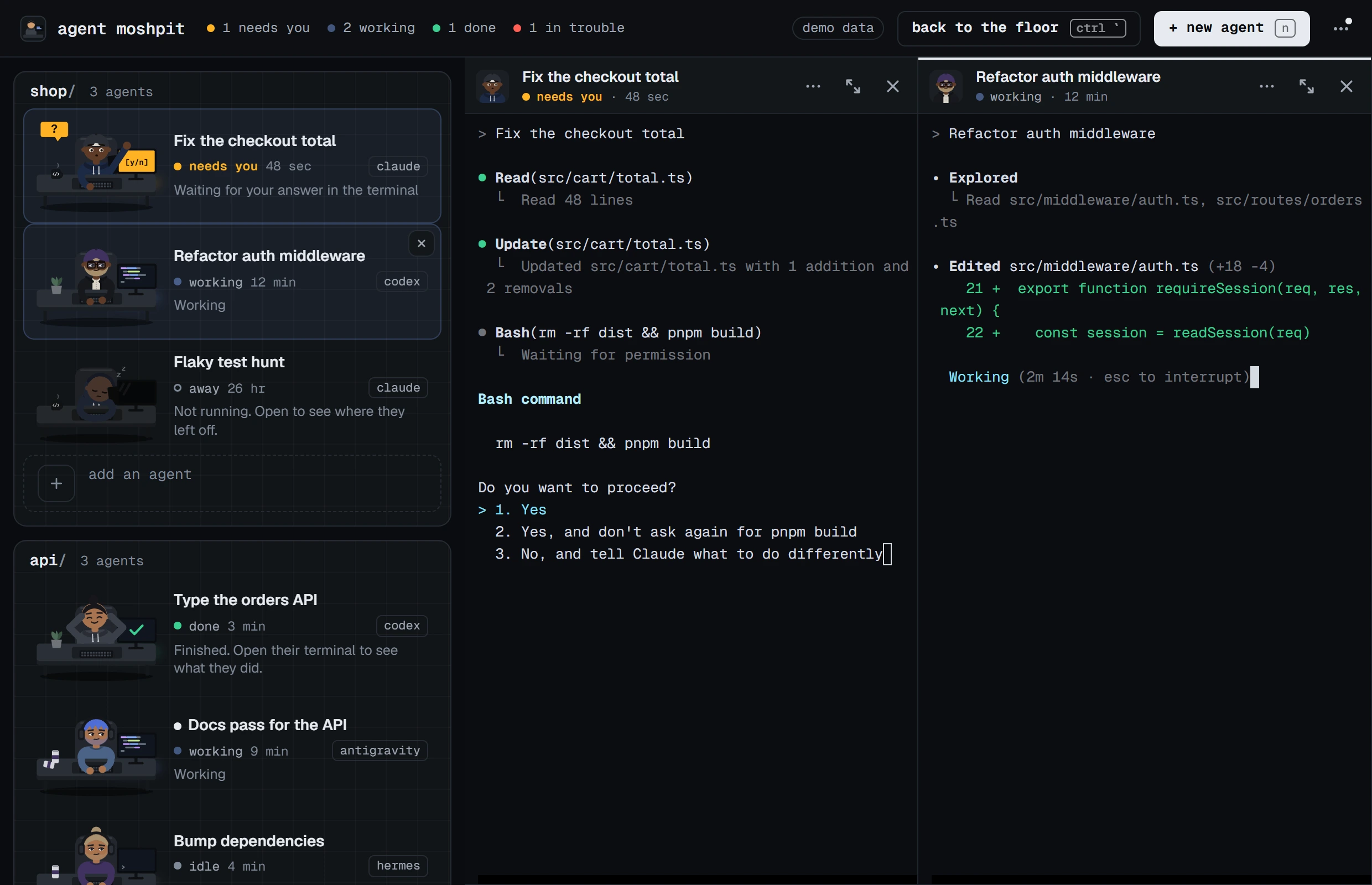
Task: Open the Fix the checkout total panel's more options
Action: (813, 86)
